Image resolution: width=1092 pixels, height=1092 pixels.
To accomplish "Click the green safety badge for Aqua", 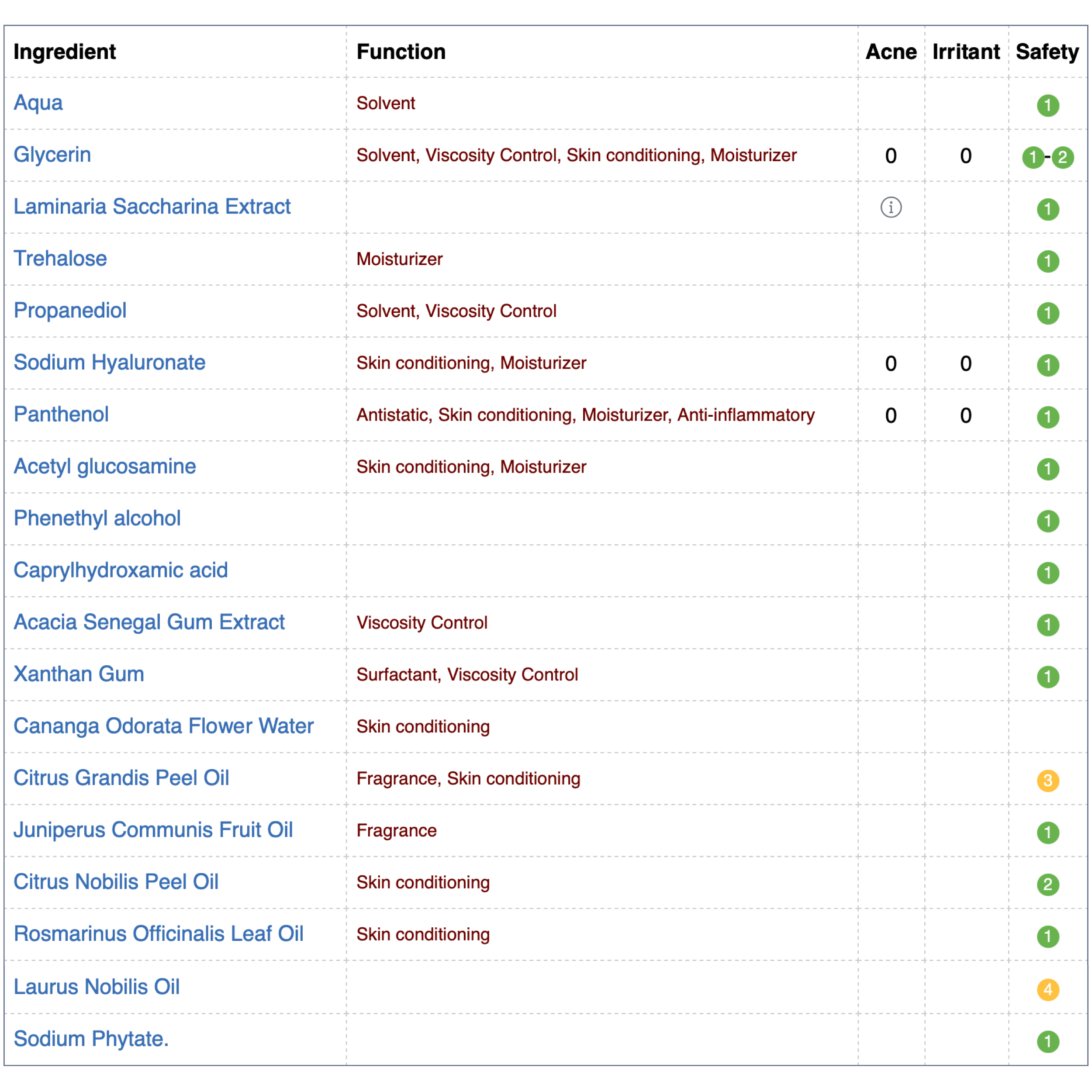I will (x=1047, y=105).
